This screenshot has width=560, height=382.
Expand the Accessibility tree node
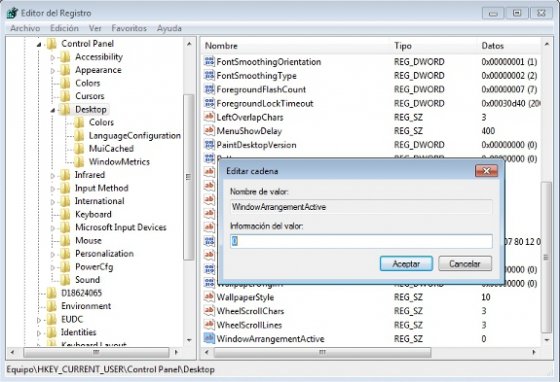pyautogui.click(x=52, y=57)
